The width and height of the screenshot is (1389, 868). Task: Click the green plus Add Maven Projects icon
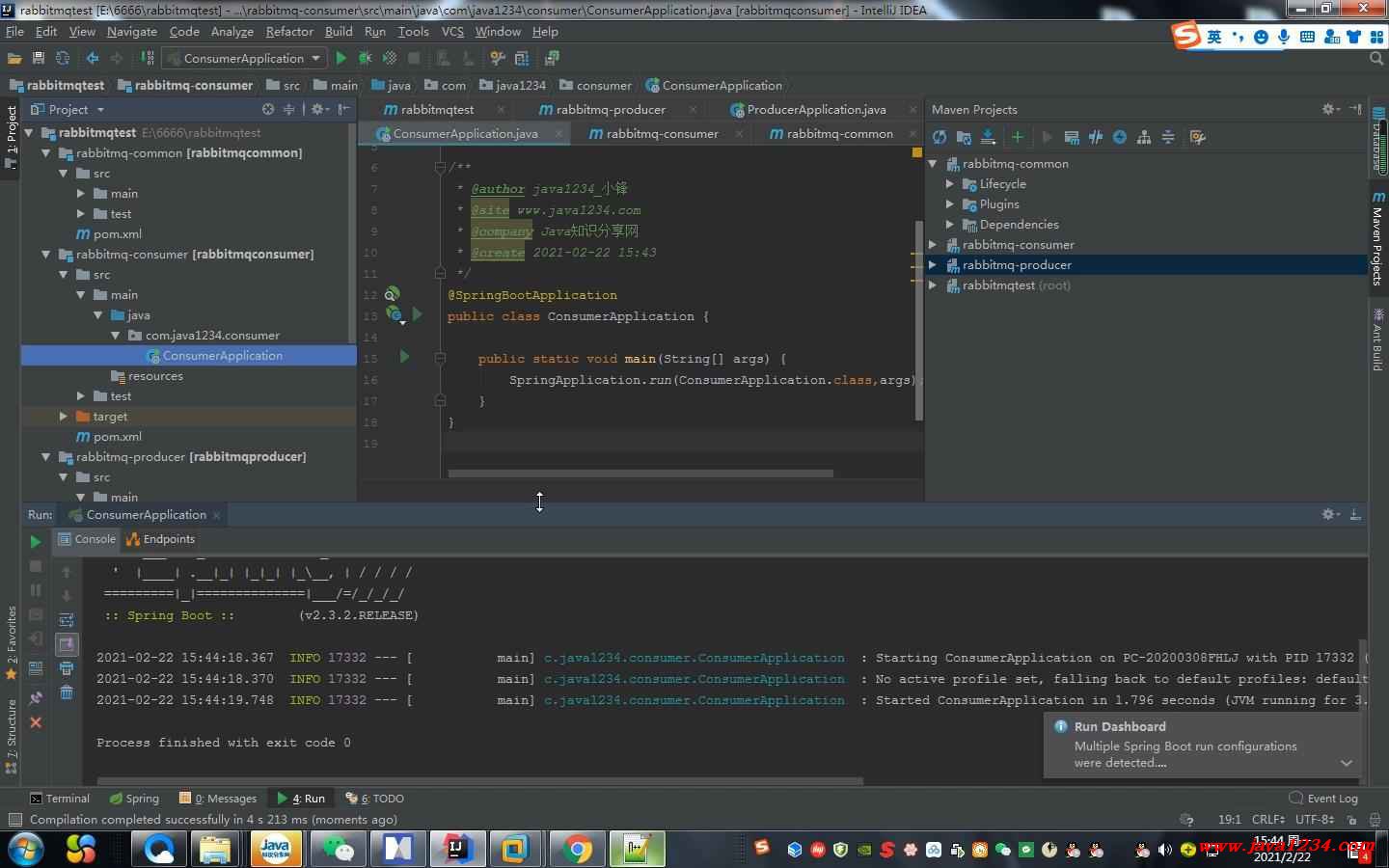click(x=1017, y=137)
